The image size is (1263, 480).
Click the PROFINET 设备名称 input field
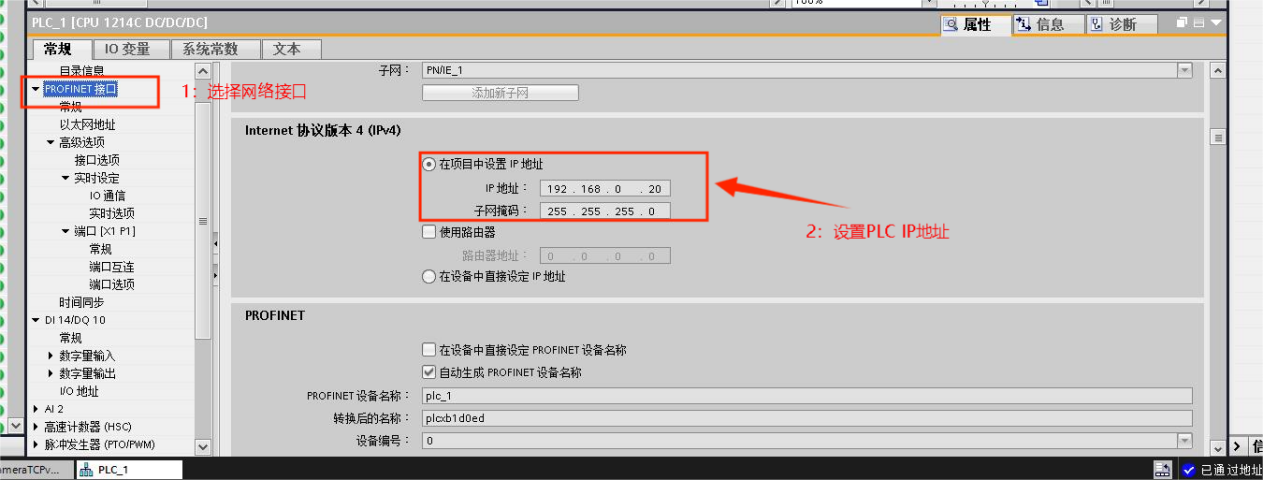click(806, 396)
